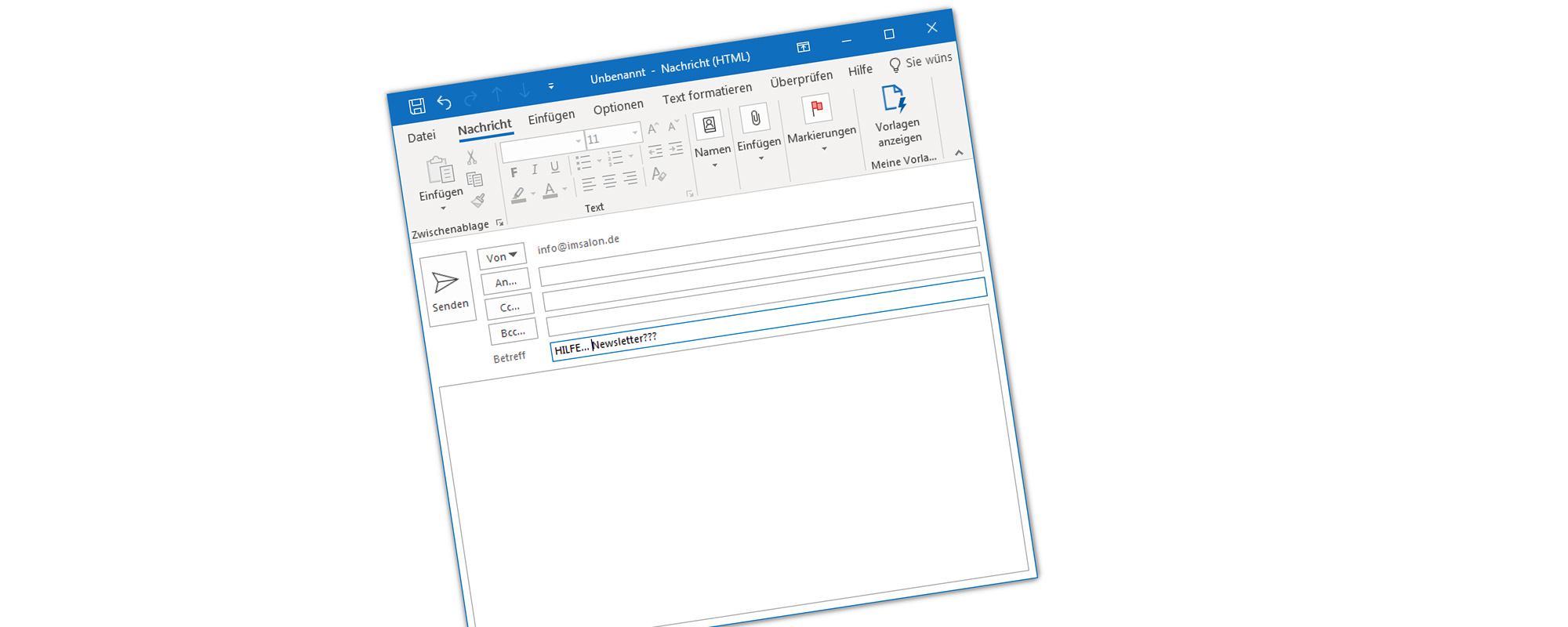Pick the format painter brush icon

[477, 201]
